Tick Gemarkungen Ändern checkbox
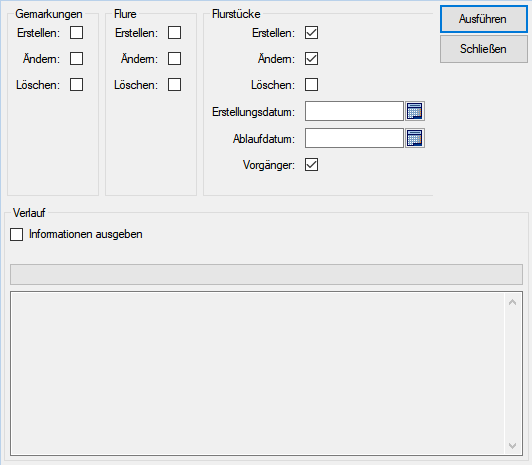 (76, 59)
